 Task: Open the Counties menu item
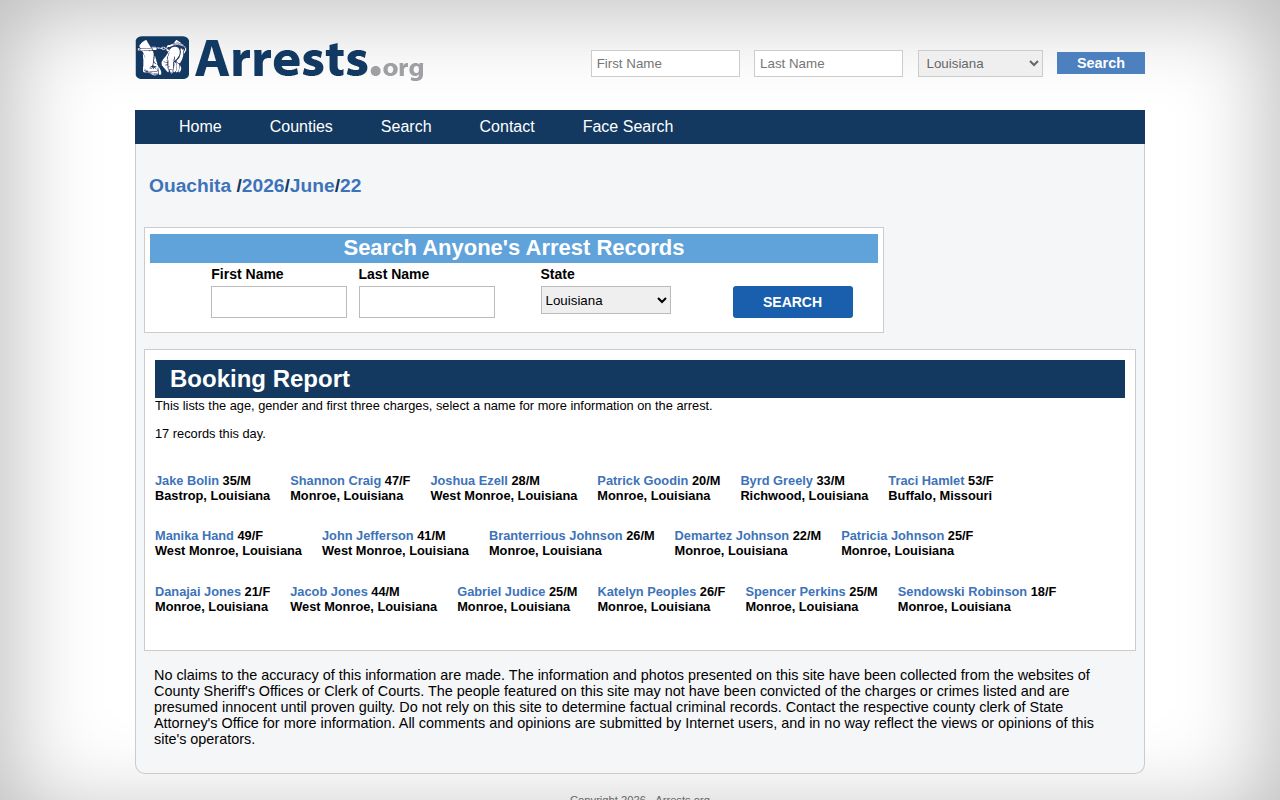pyautogui.click(x=301, y=126)
